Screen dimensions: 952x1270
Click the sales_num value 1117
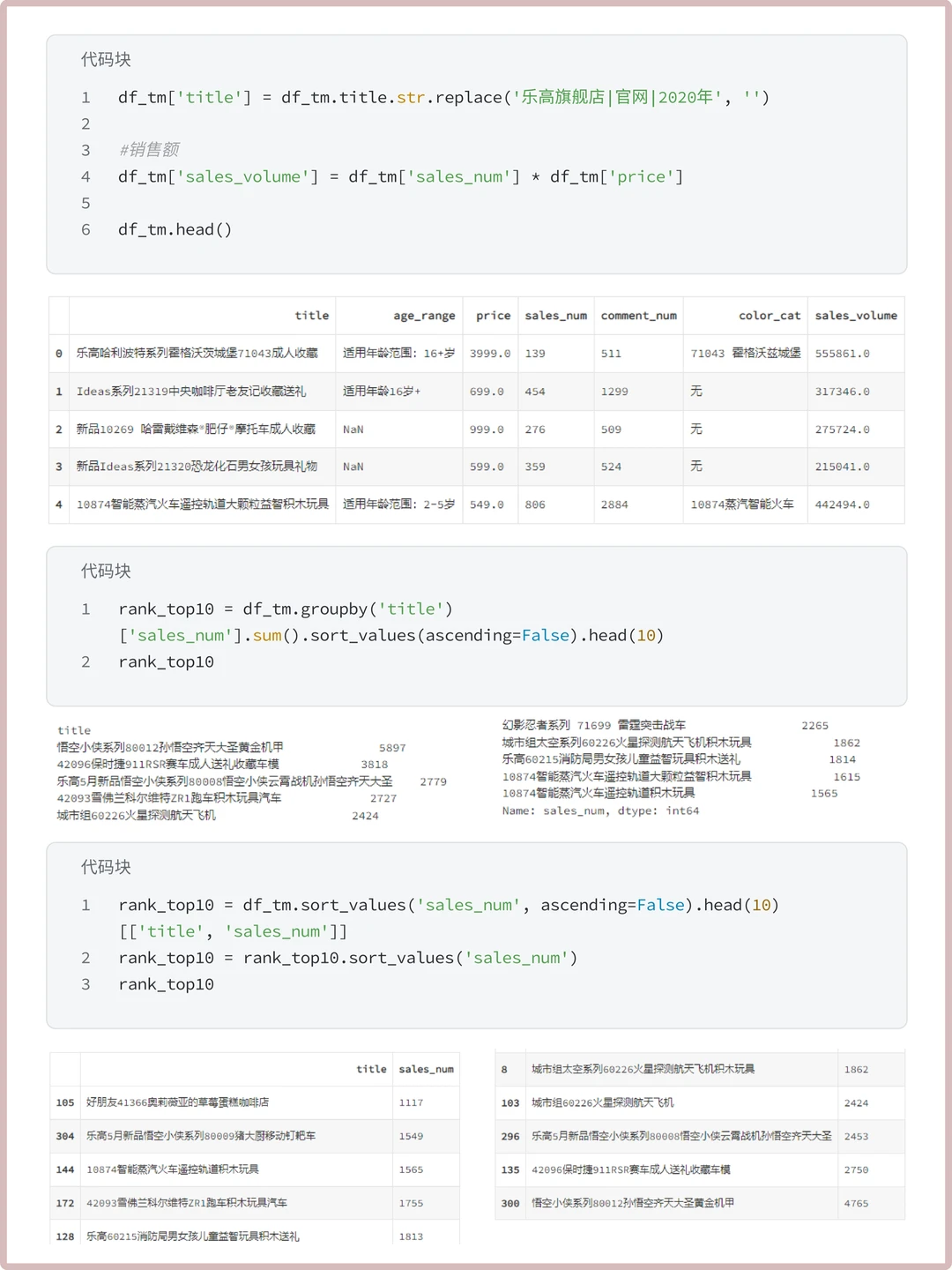click(x=411, y=1102)
